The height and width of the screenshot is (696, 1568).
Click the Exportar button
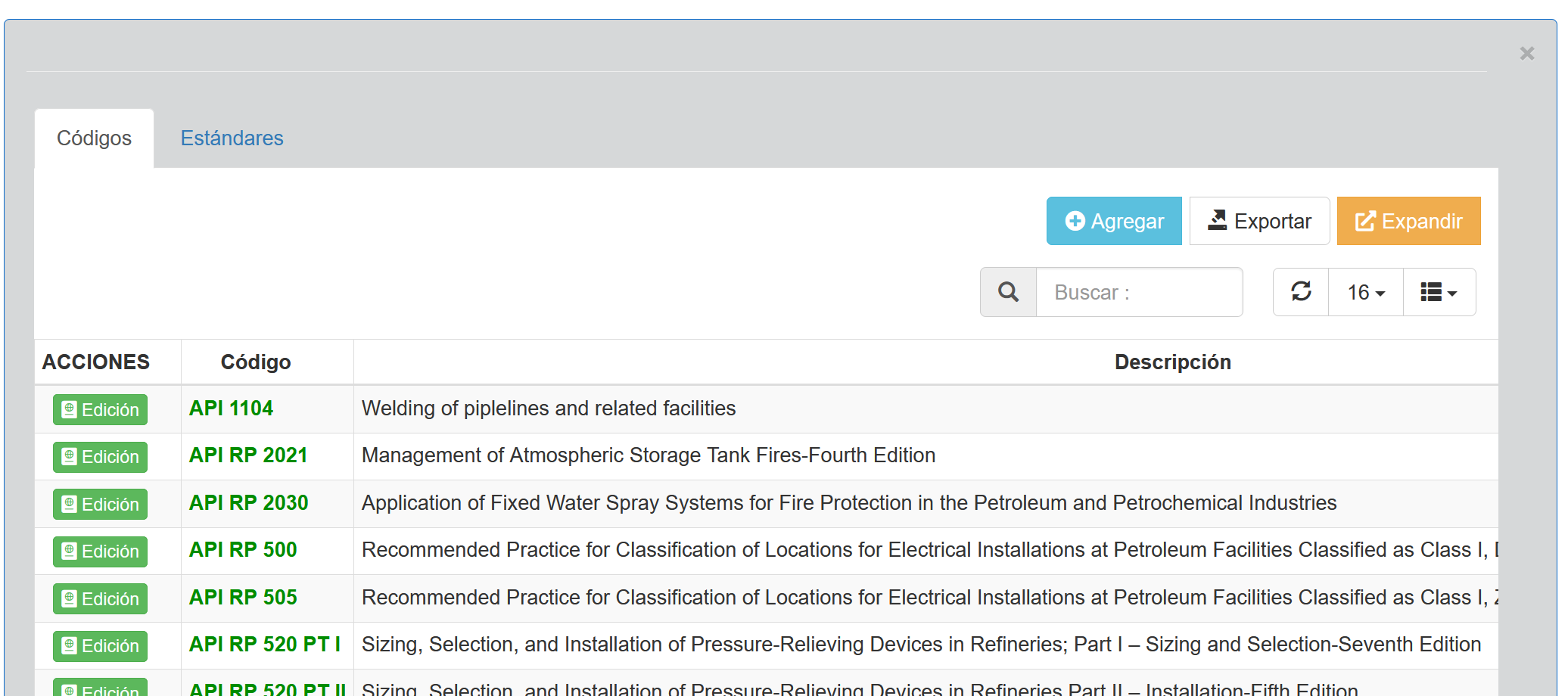pos(1259,221)
